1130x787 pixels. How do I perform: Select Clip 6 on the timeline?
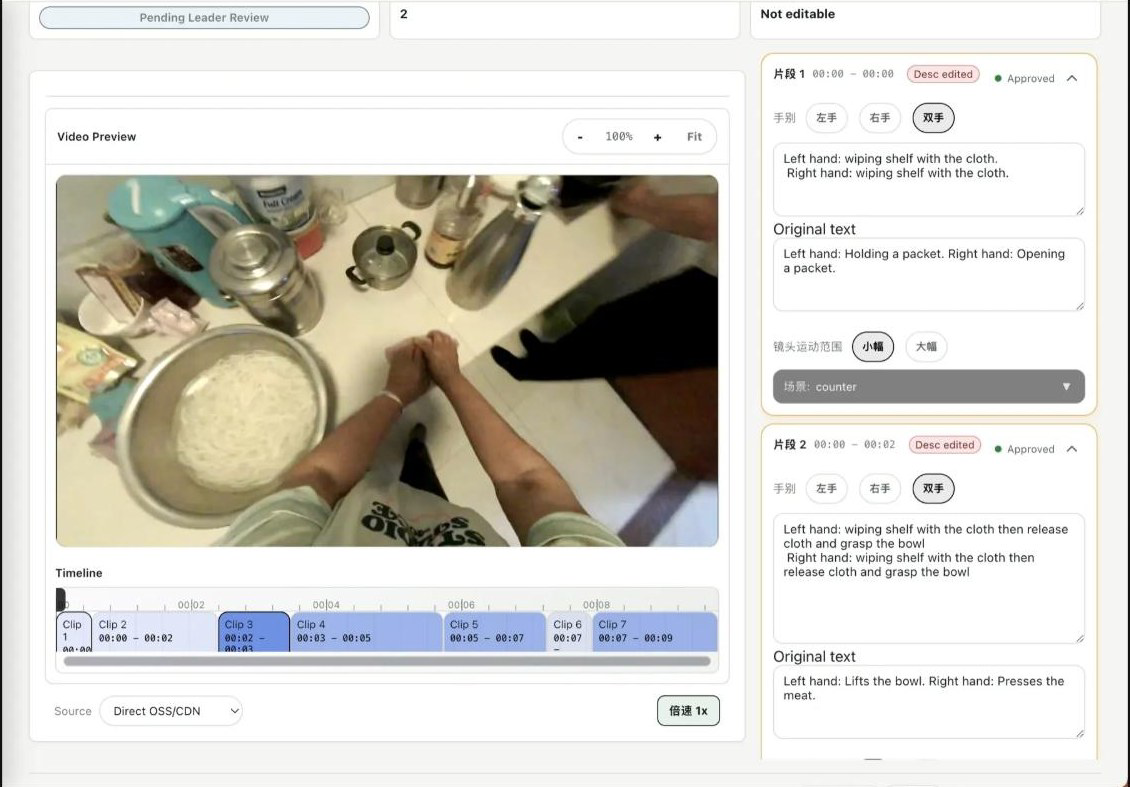tap(569, 632)
